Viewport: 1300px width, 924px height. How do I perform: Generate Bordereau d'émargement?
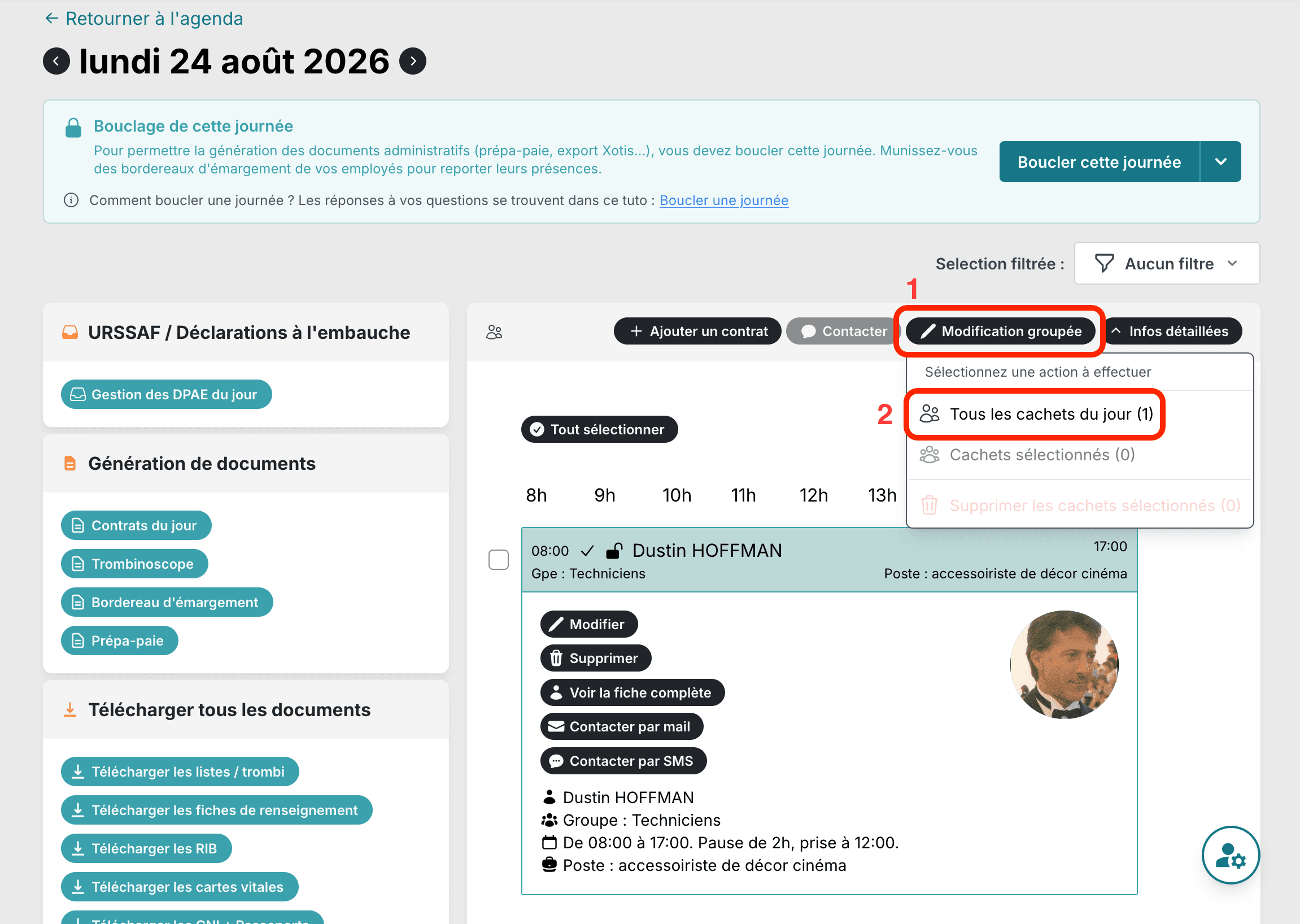(x=167, y=602)
